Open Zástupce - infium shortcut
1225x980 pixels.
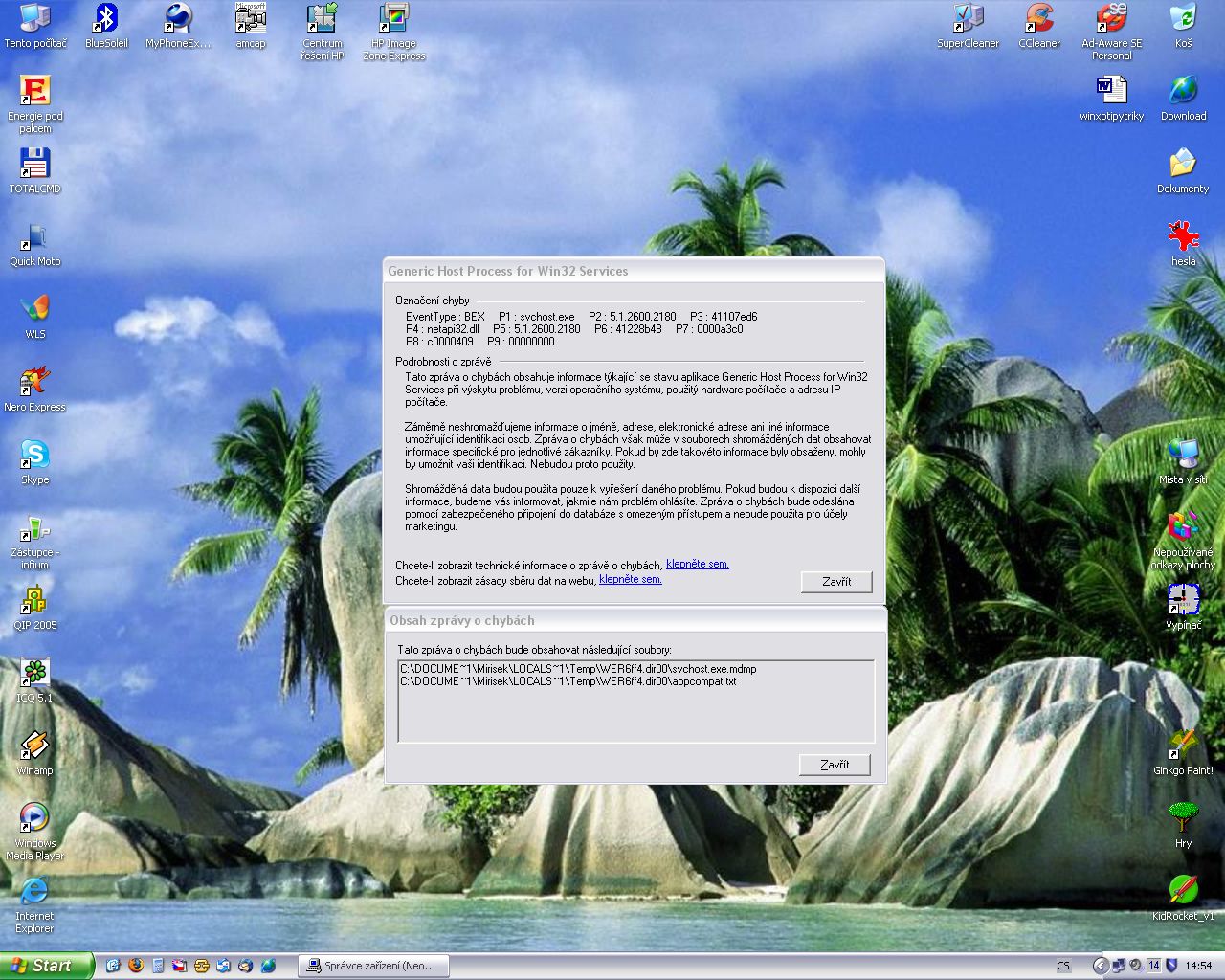click(35, 541)
